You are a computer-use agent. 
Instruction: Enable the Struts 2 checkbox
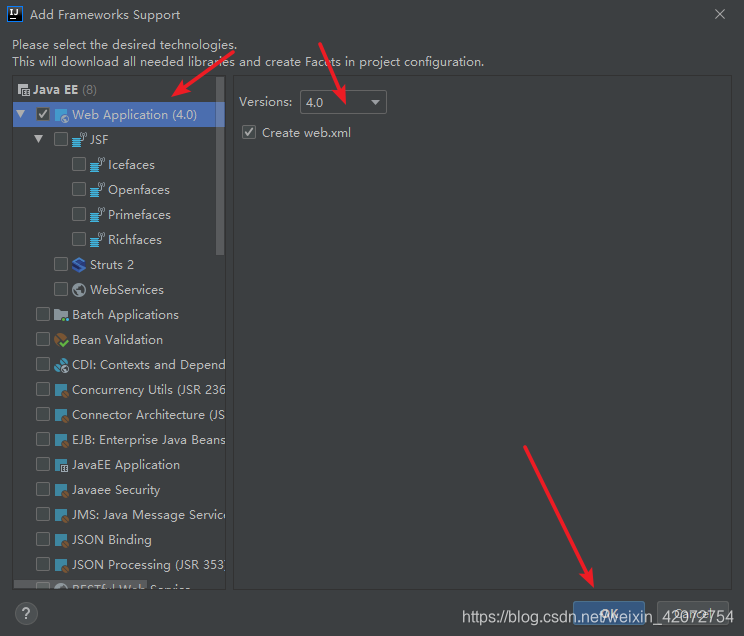(x=61, y=264)
